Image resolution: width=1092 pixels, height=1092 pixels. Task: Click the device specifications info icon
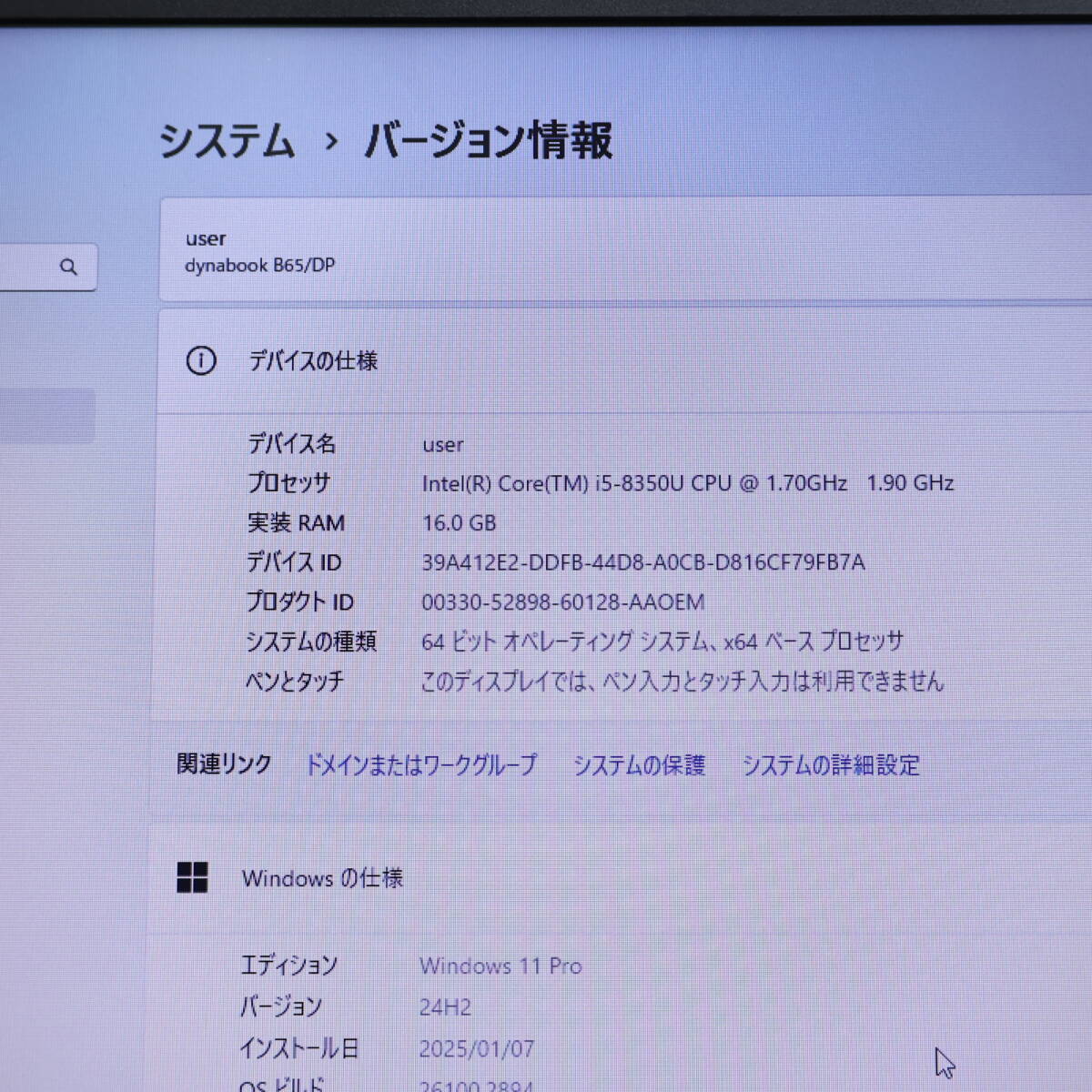(x=201, y=361)
